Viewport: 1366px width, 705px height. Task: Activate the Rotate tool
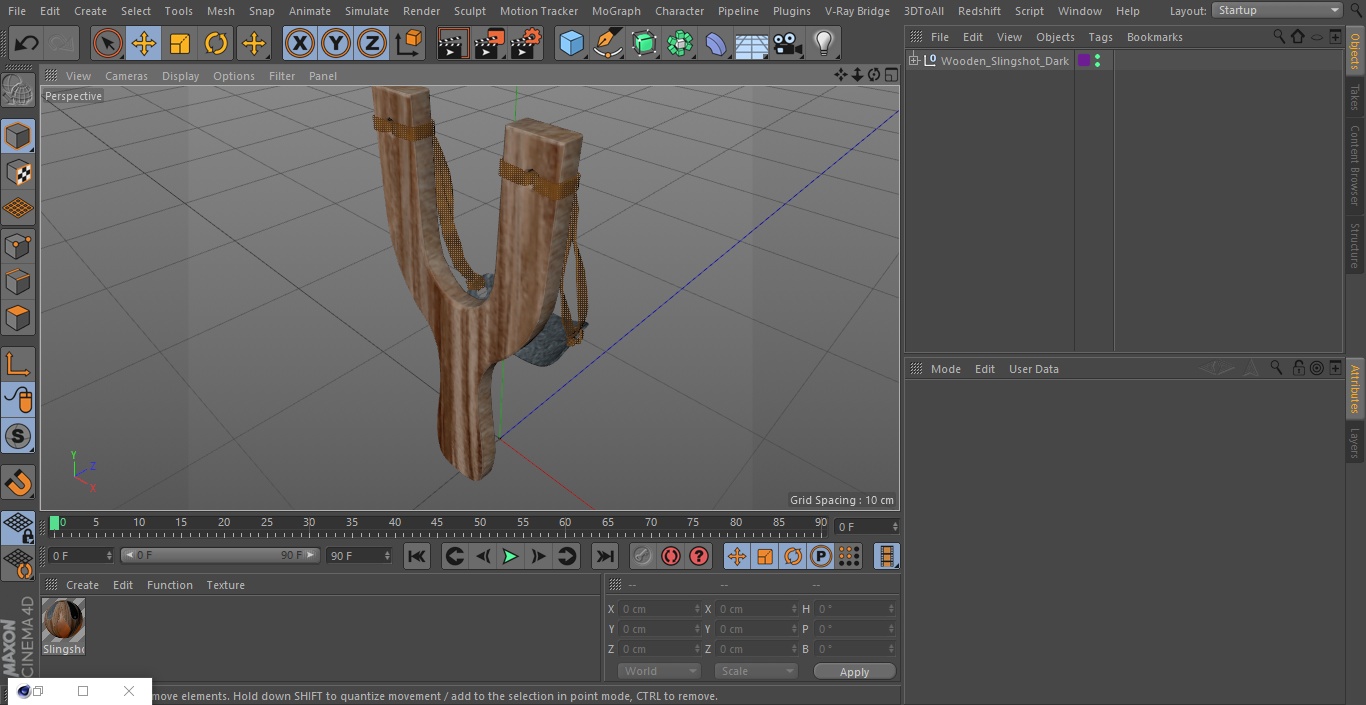click(x=216, y=43)
